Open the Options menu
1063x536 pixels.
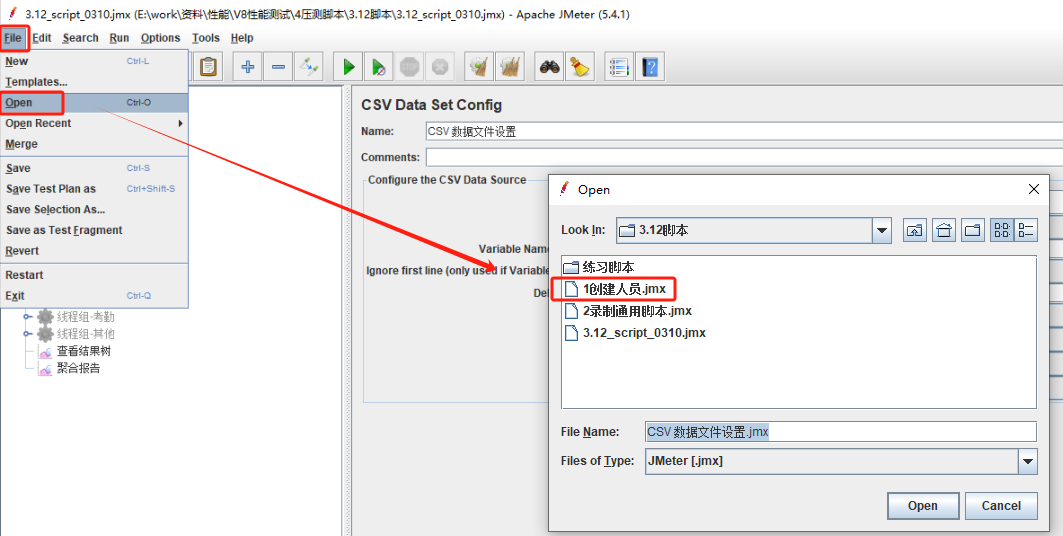click(160, 38)
